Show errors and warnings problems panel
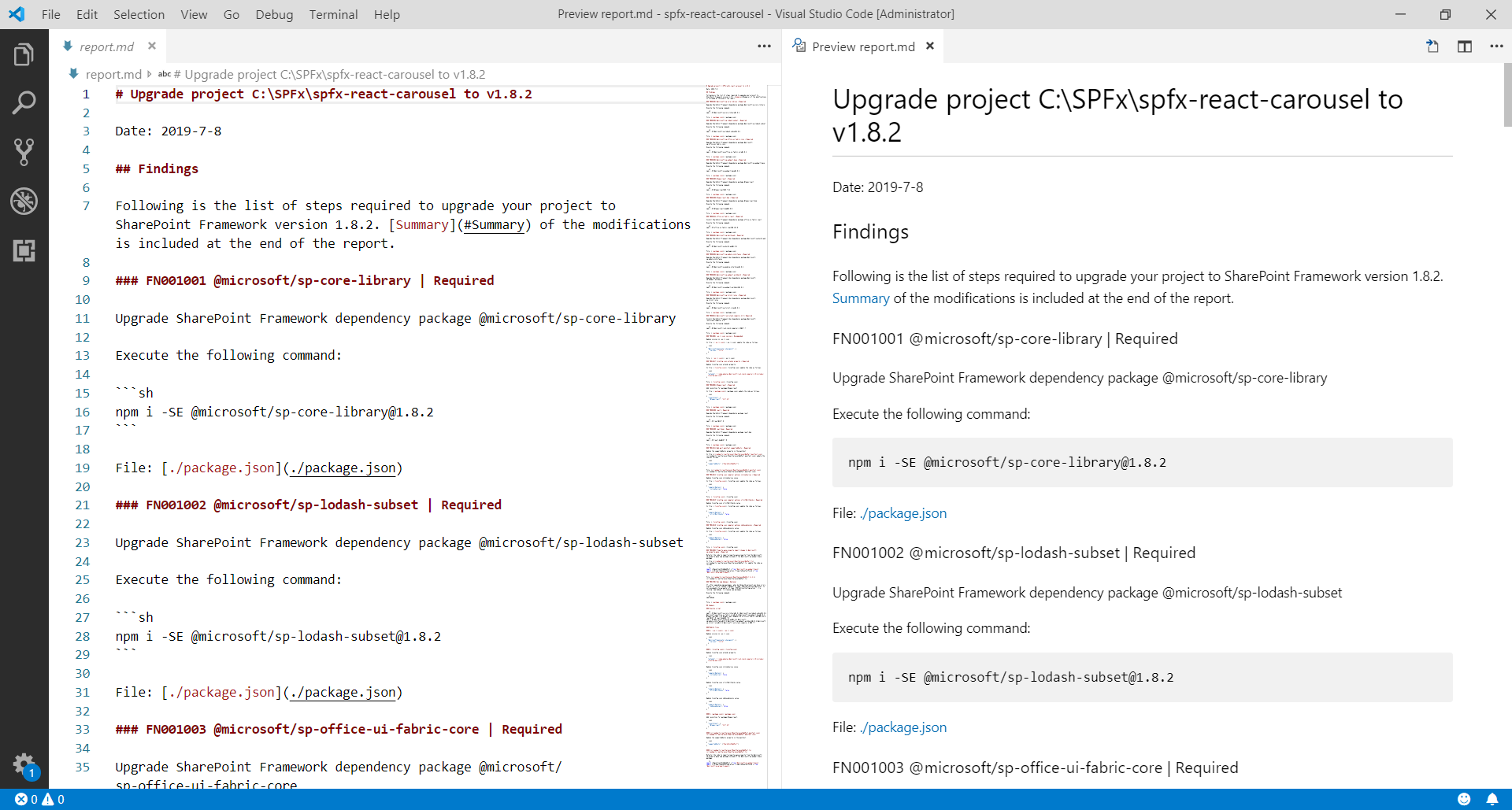Screen dimensions: 1512x810 (39, 800)
